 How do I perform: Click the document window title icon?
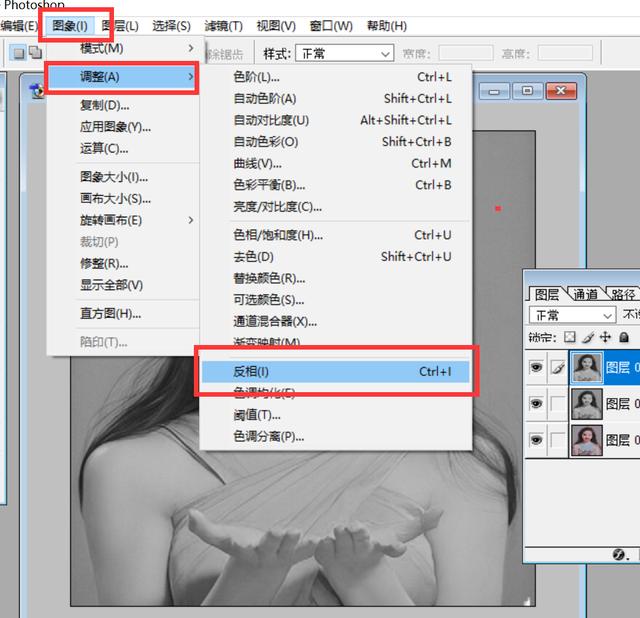click(38, 91)
